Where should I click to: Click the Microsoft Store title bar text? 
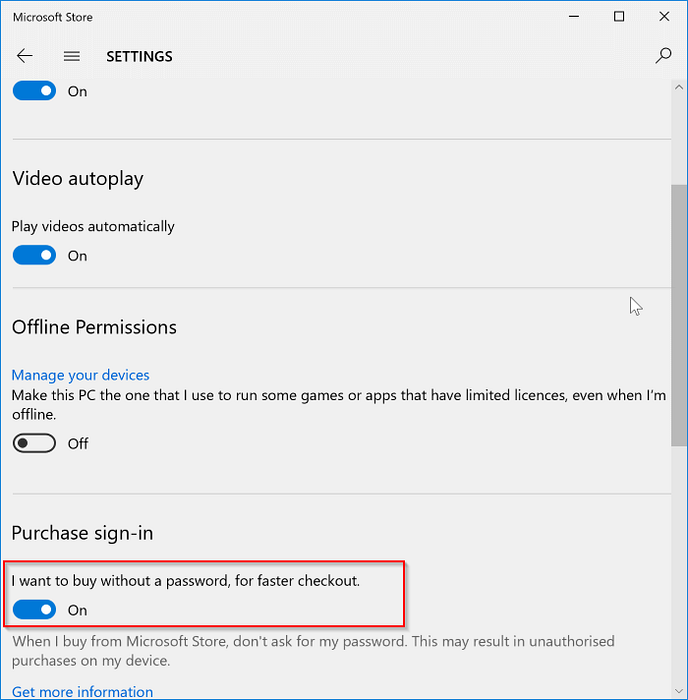click(51, 17)
